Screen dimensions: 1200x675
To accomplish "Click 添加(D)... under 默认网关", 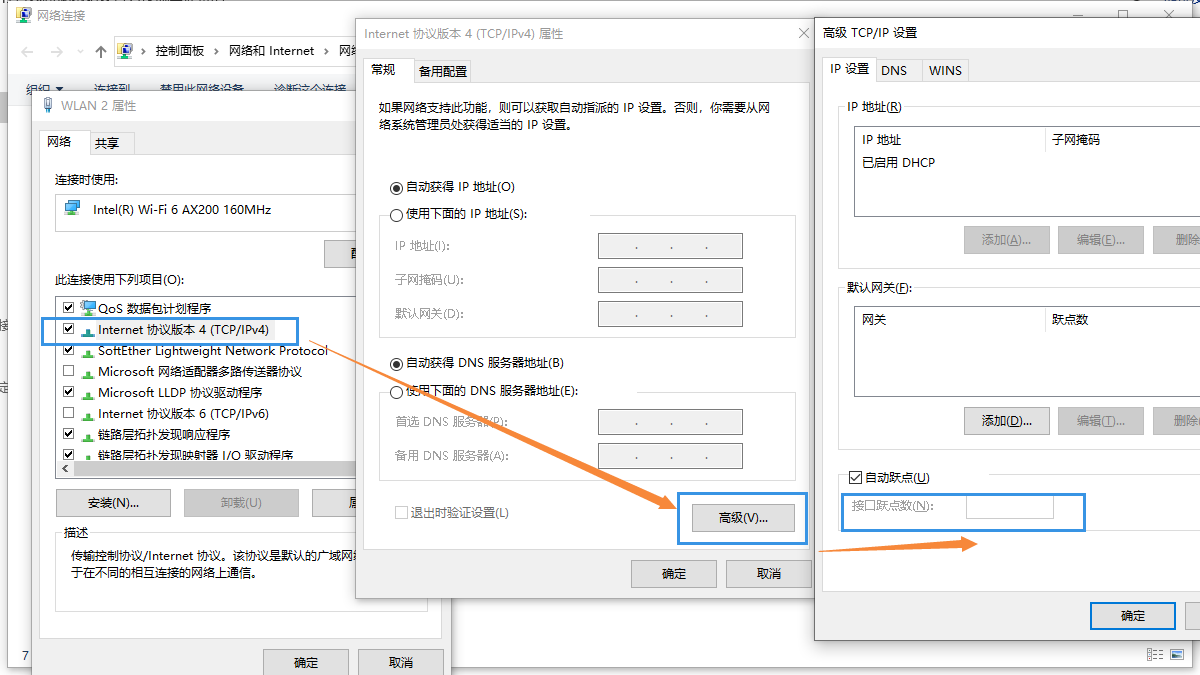I will 1006,420.
